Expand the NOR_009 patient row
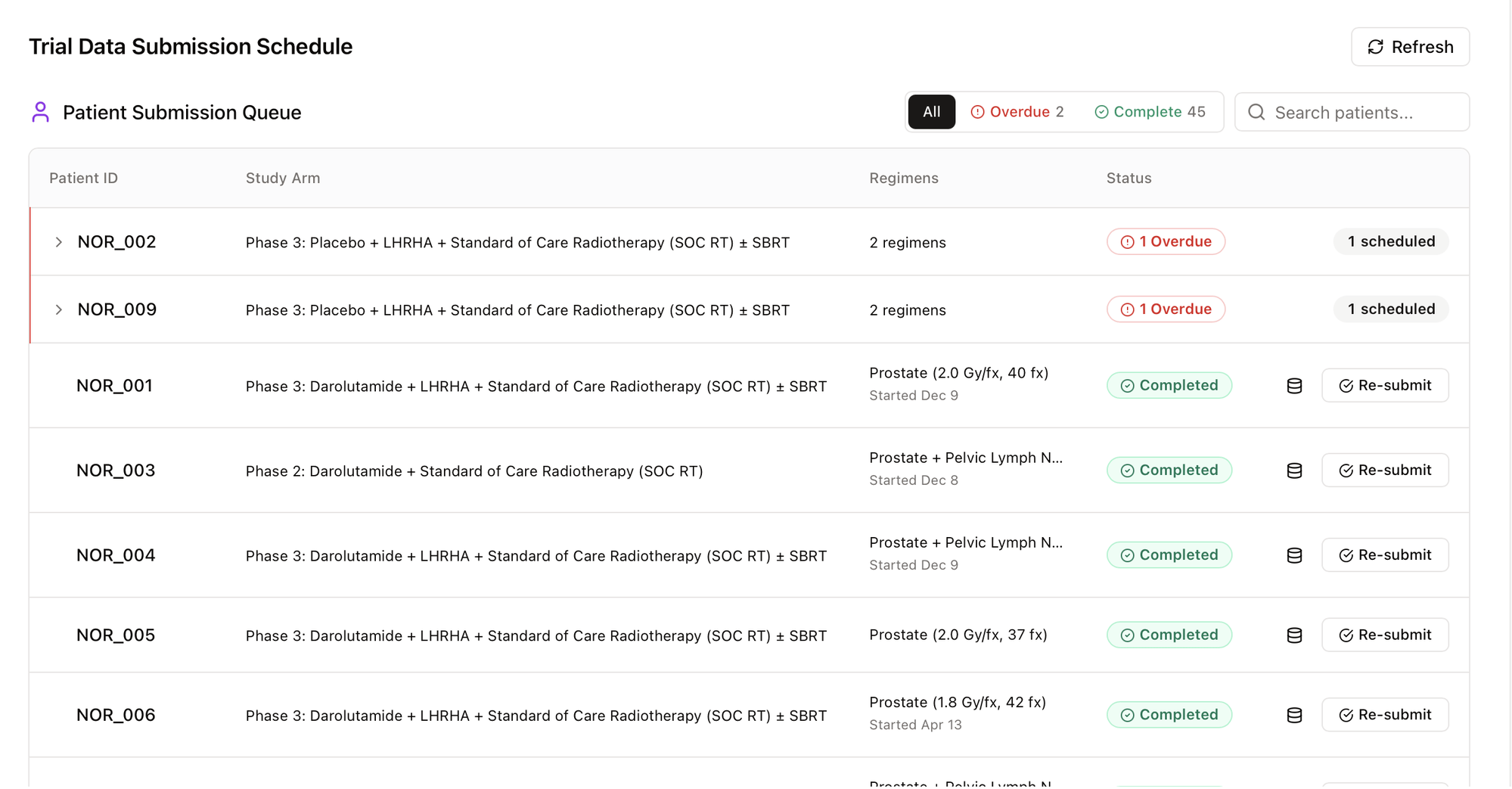The width and height of the screenshot is (1512, 789). (58, 309)
